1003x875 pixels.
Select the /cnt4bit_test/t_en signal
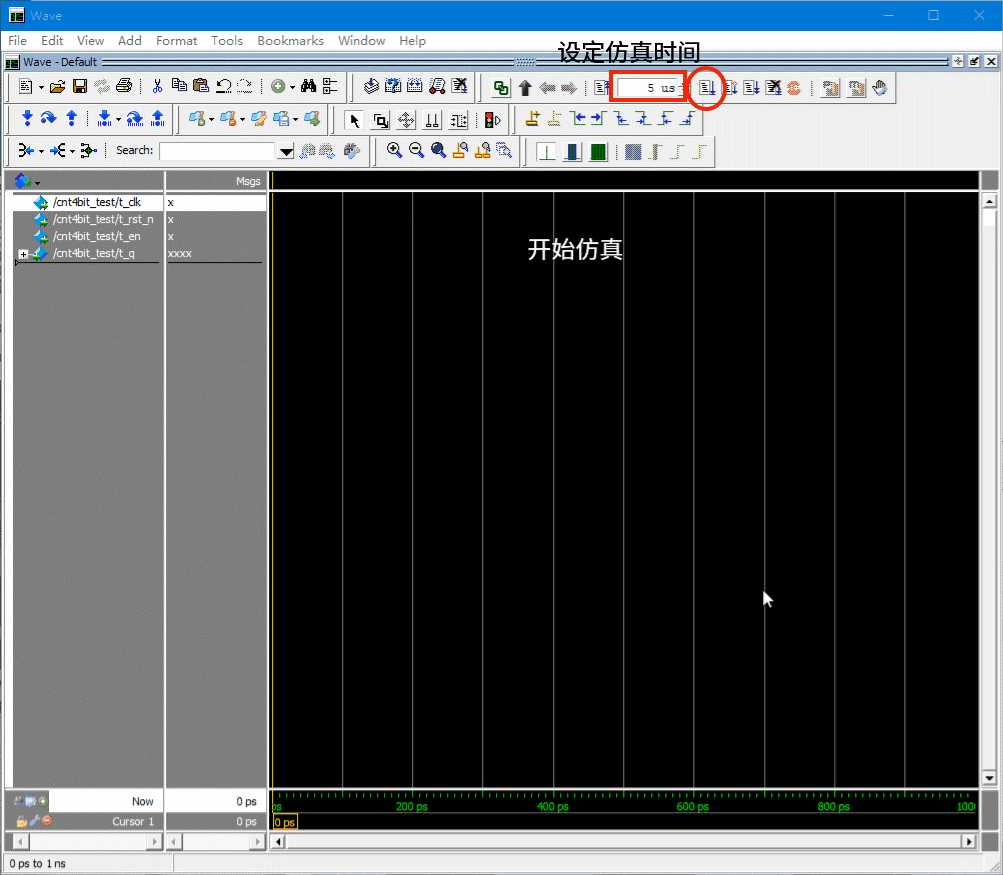click(97, 237)
